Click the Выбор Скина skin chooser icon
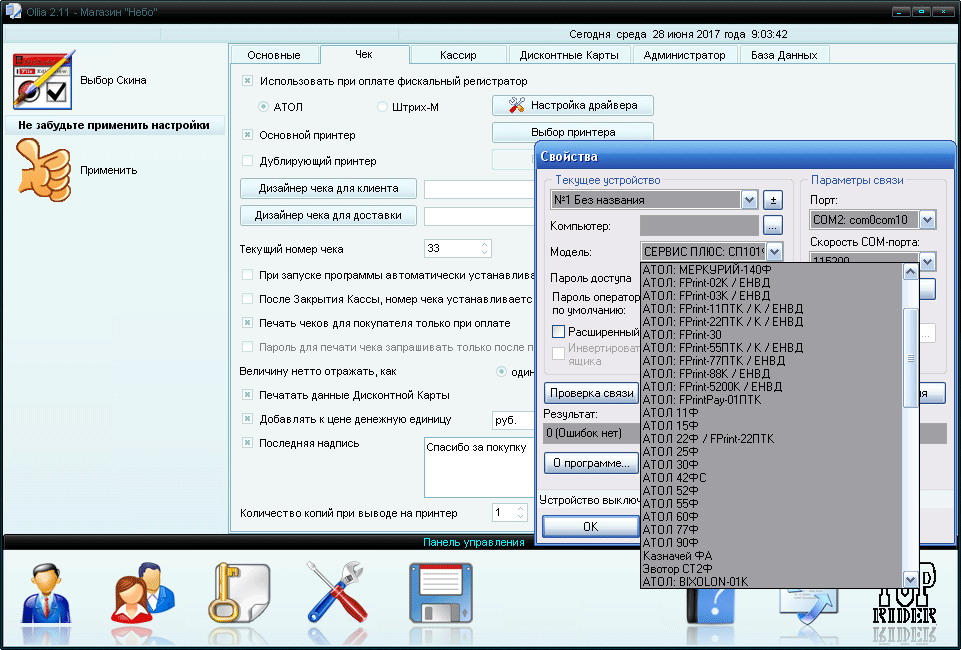The image size is (961, 650). tap(43, 80)
